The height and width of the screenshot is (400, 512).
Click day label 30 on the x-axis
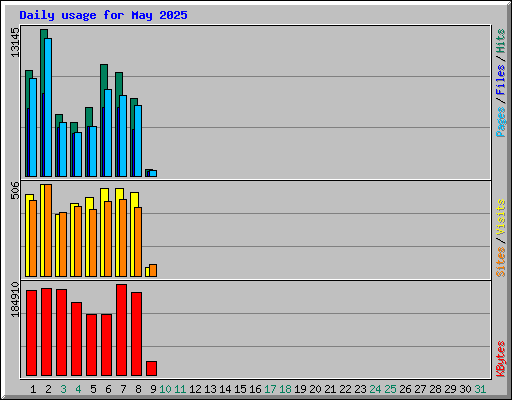(x=465, y=389)
